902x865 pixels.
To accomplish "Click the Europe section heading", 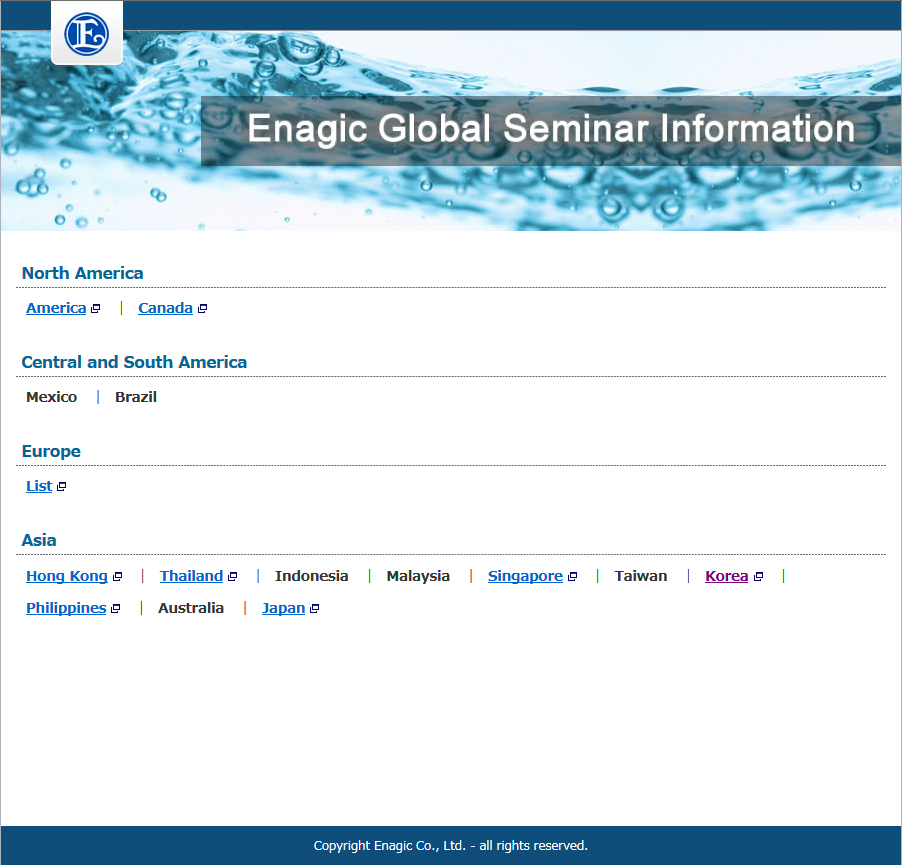I will click(x=51, y=451).
